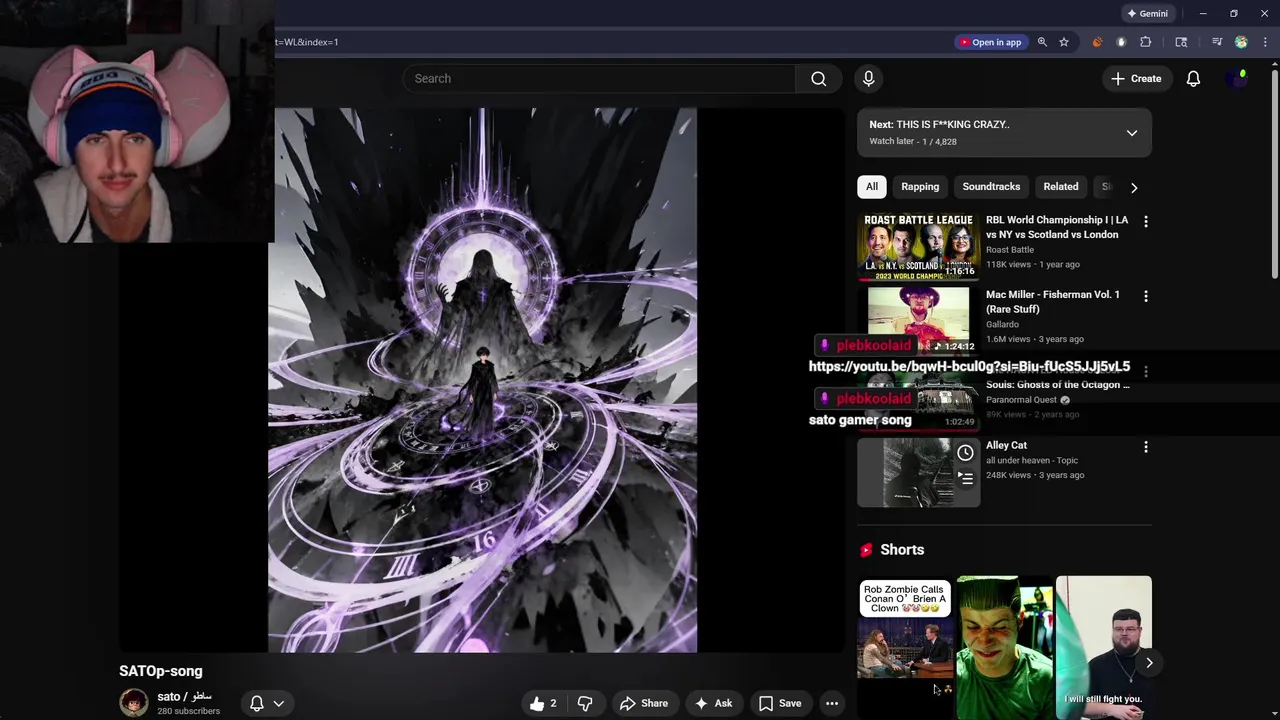Open the orange extension icon in toolbar
The image size is (1280, 720).
[1097, 42]
